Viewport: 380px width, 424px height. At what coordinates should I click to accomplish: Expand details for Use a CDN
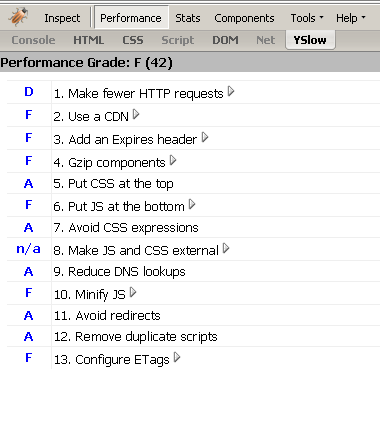[x=136, y=114]
